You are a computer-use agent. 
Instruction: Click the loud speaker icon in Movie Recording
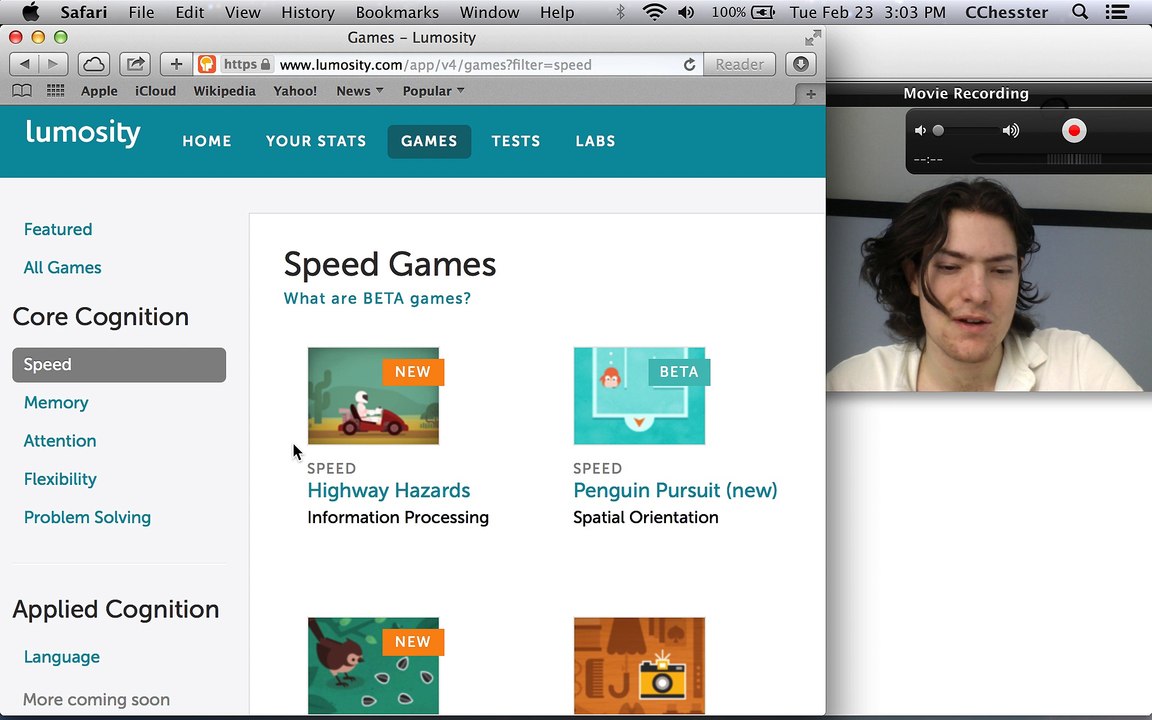(1011, 131)
